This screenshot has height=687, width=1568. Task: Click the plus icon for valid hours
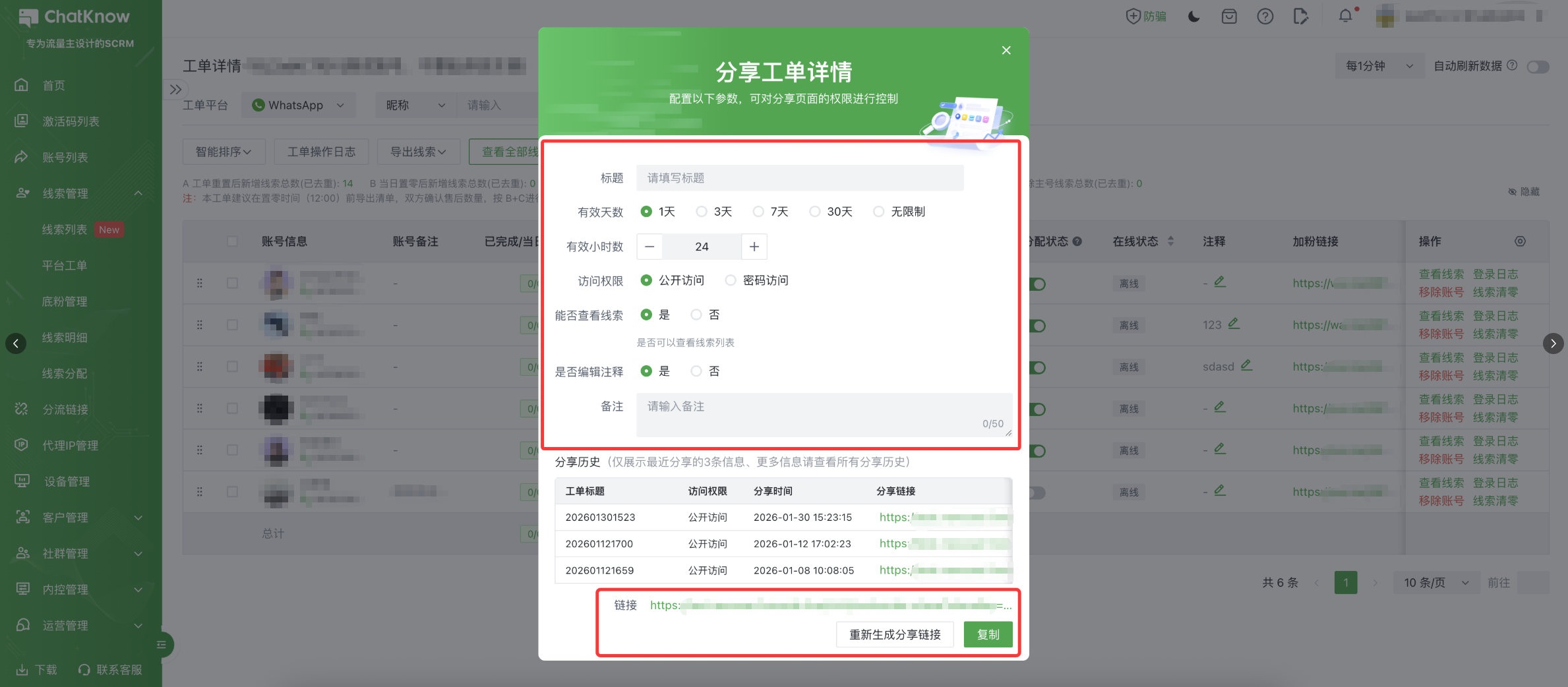tap(754, 247)
